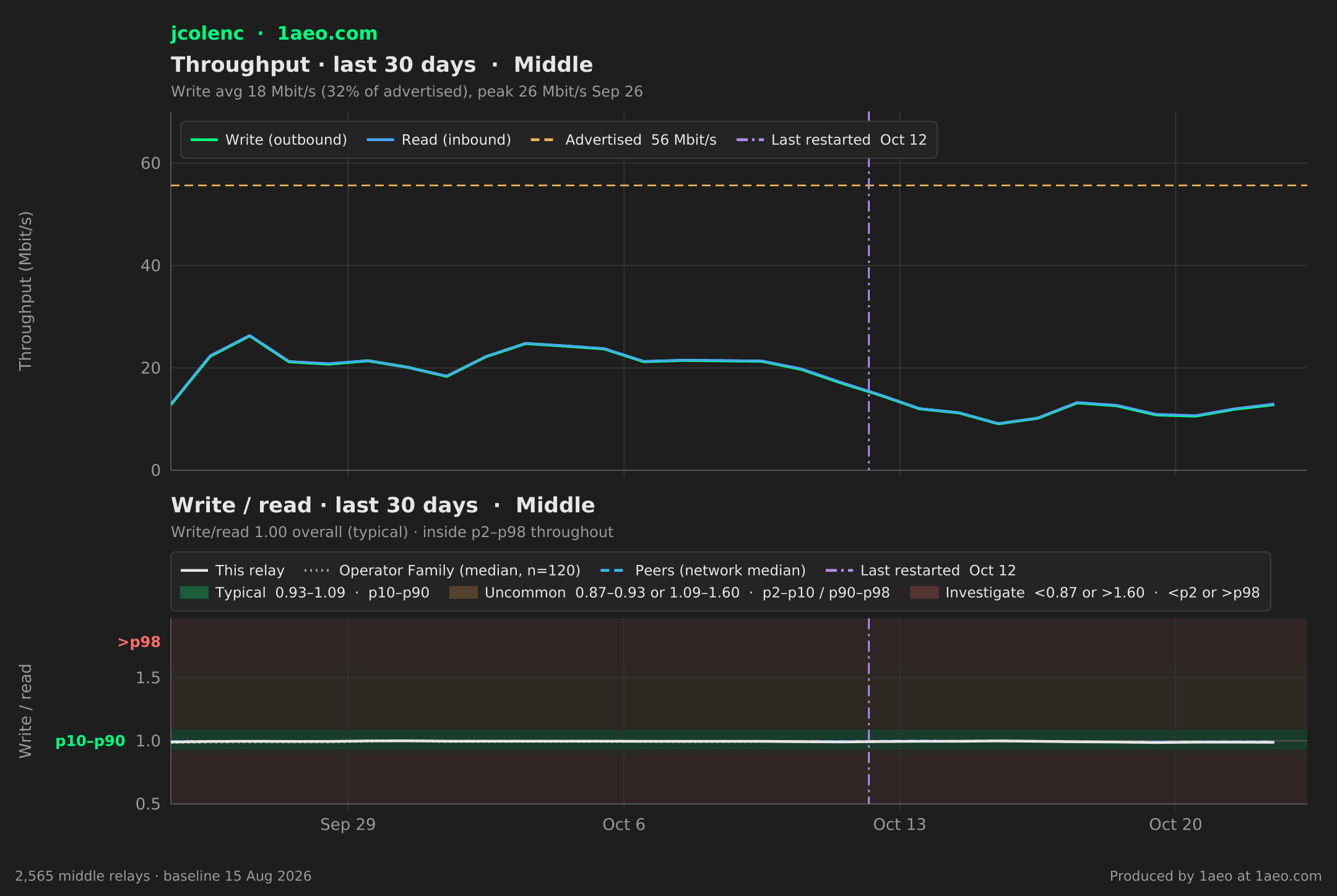Click the red Investigate color swatch
Image resolution: width=1337 pixels, height=896 pixels.
point(924,593)
